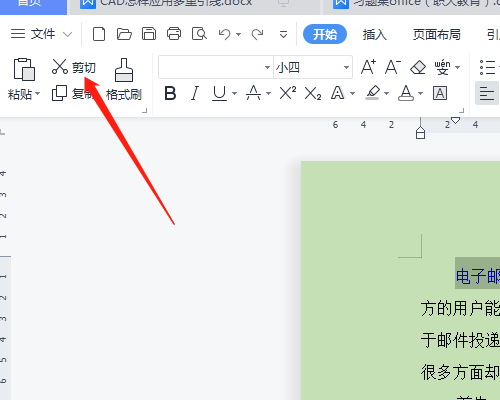500x400 pixels.
Task: Click the first line indent ruler marker
Action: (455, 120)
